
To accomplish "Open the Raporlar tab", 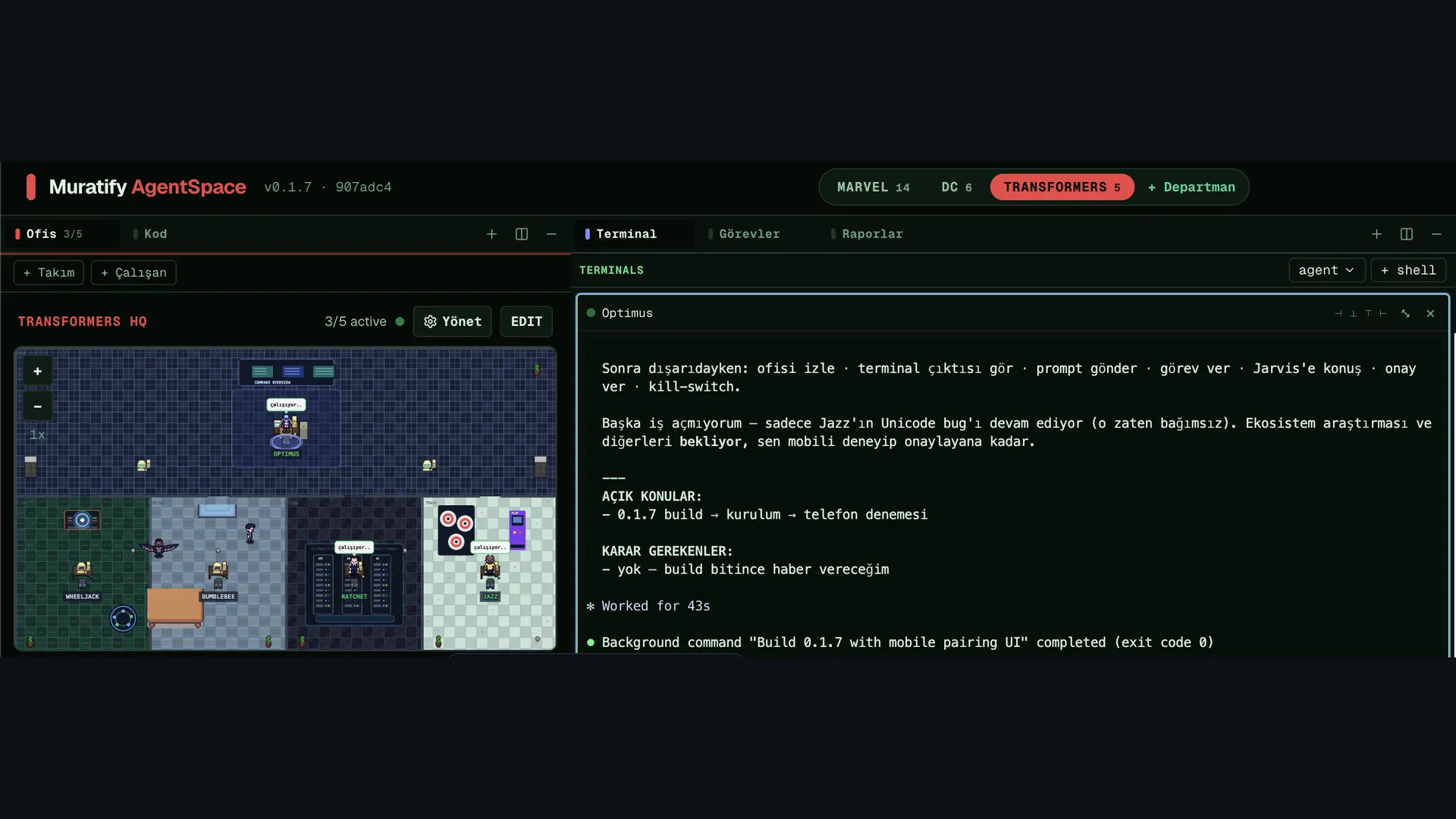I will click(x=872, y=234).
